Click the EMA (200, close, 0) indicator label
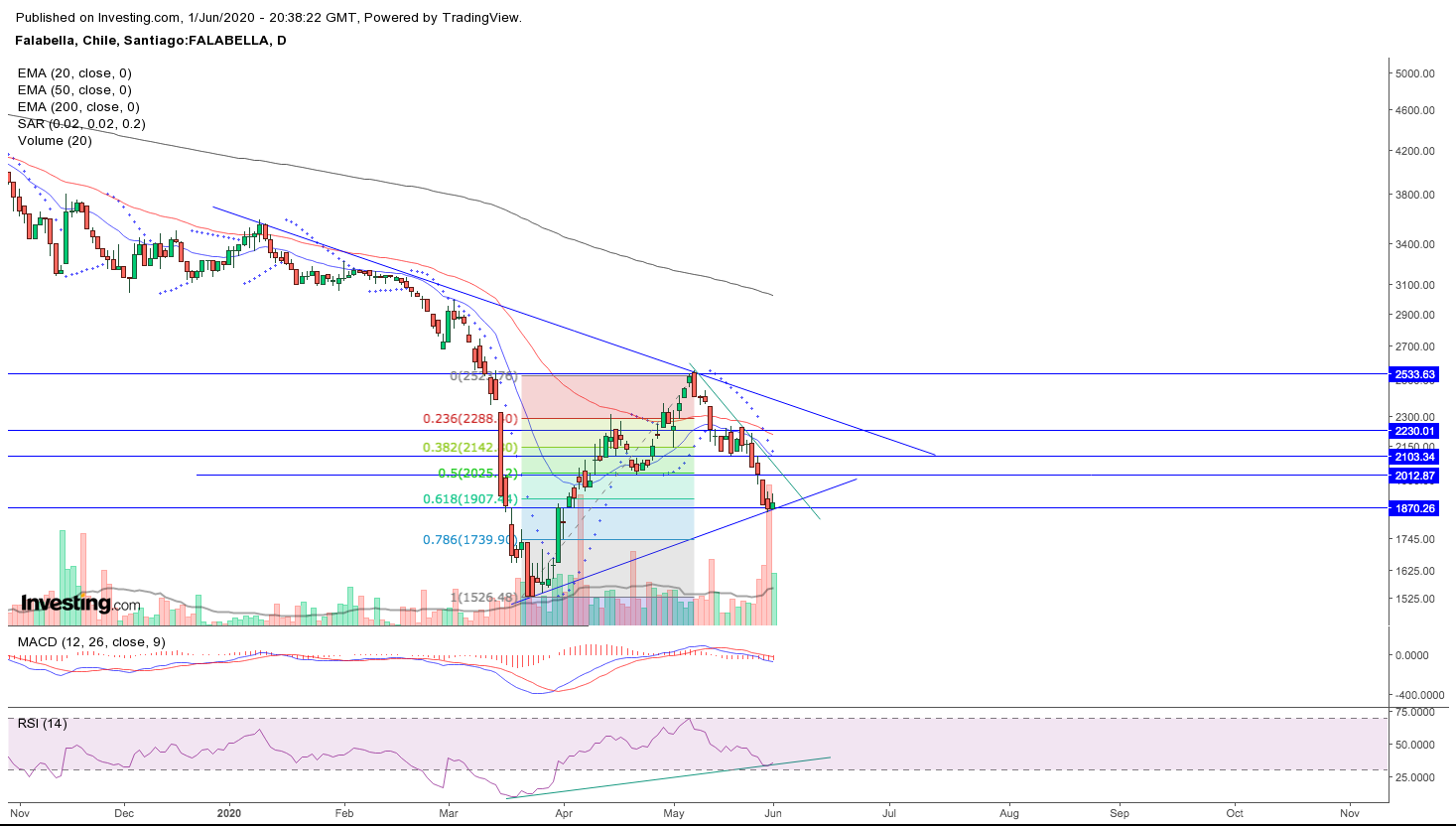This screenshot has height=826, width=1456. (x=78, y=107)
